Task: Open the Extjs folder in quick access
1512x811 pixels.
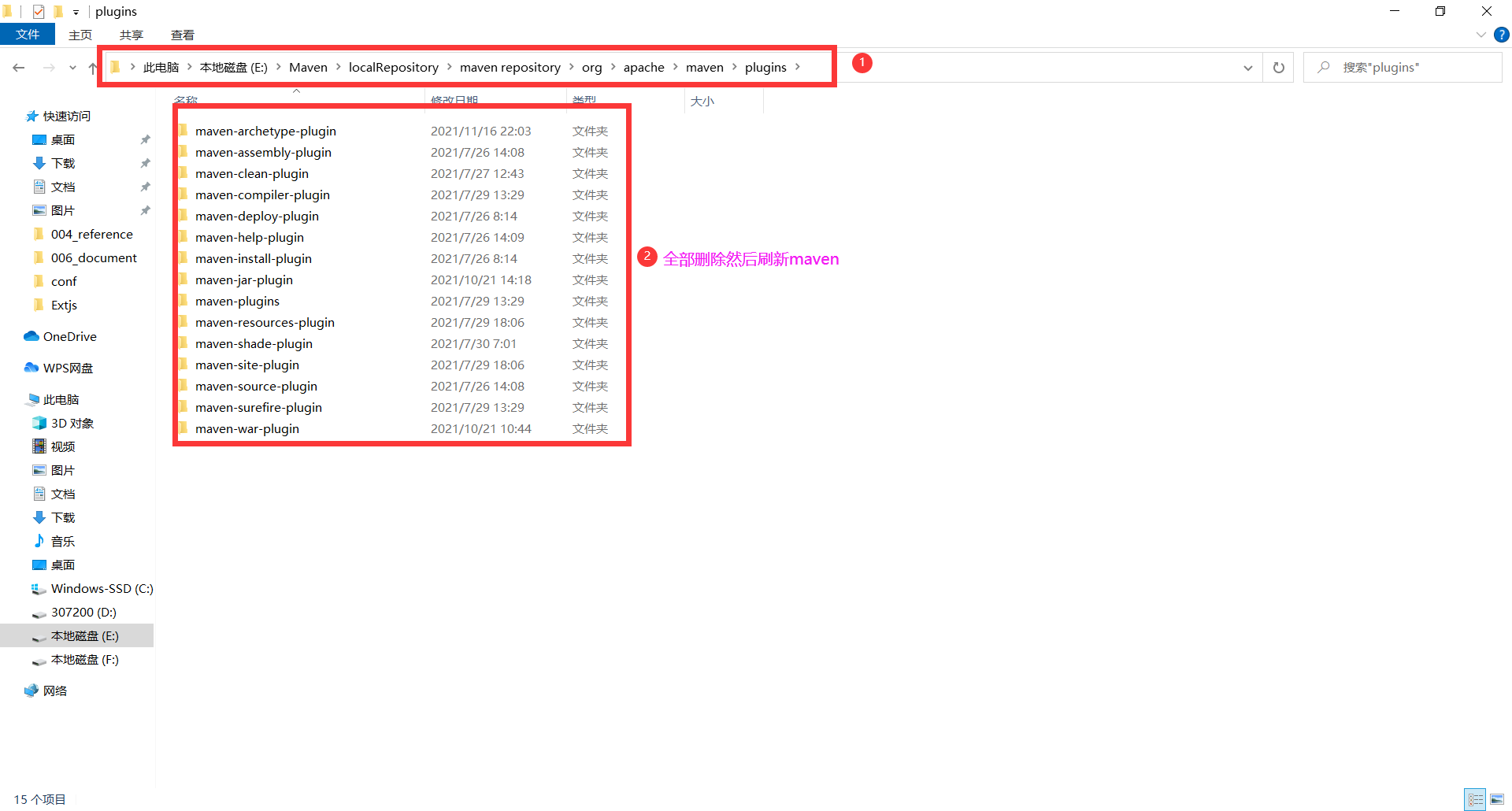Action: pos(64,305)
